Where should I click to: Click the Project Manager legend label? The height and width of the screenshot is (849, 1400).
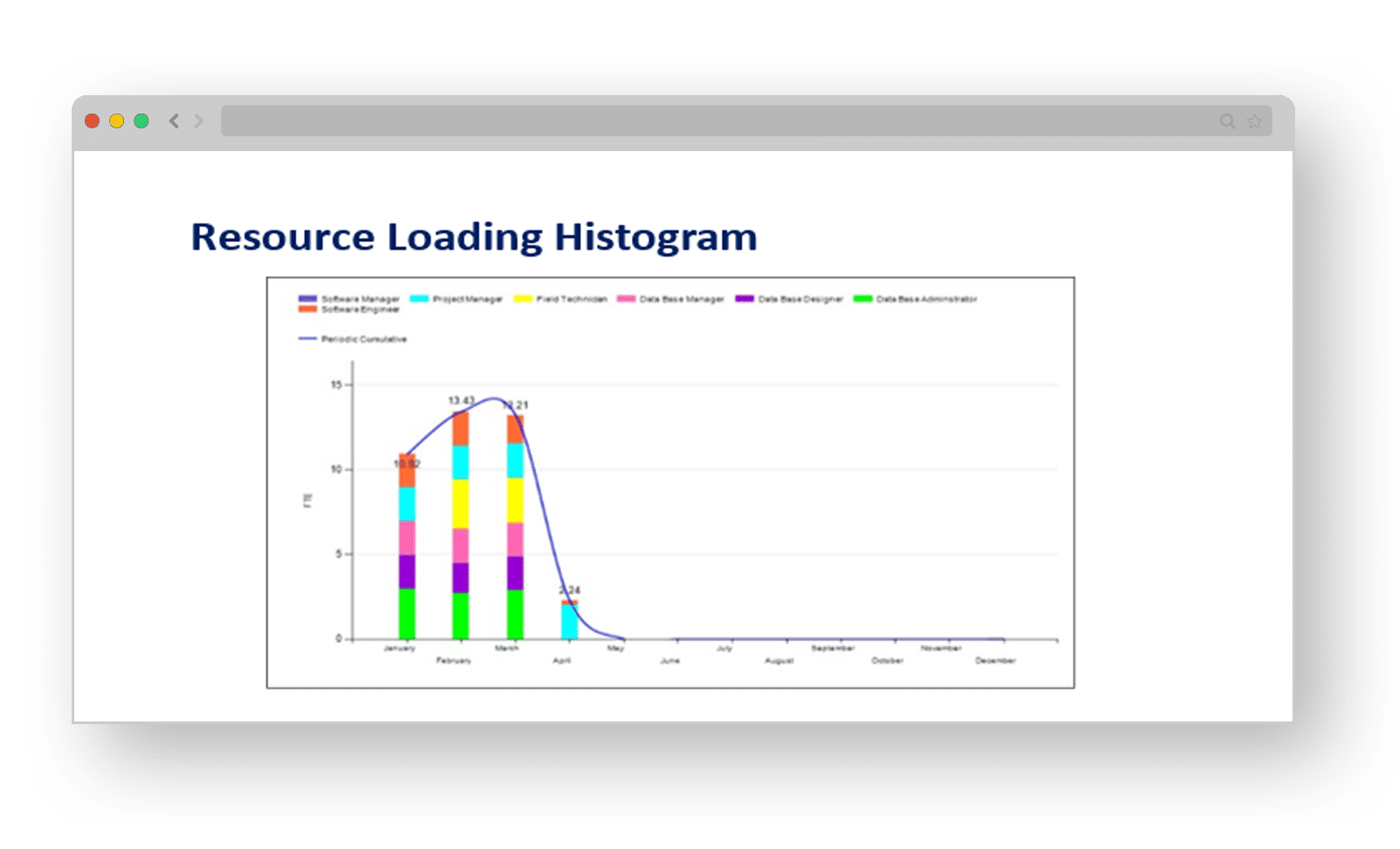[468, 299]
